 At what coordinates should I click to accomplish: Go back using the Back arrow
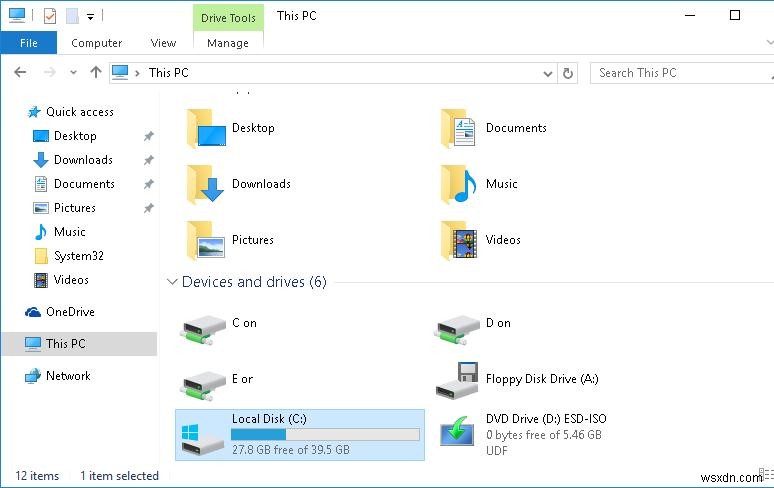tap(20, 73)
